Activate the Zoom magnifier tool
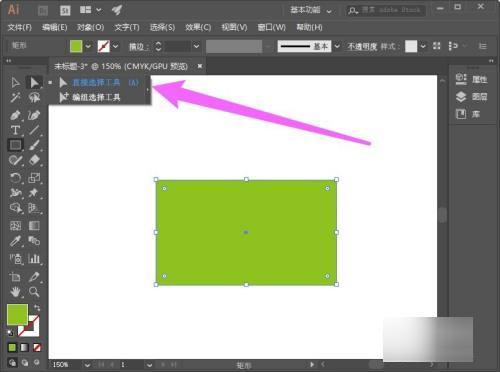Screen dimensions: 500x372 (34, 292)
